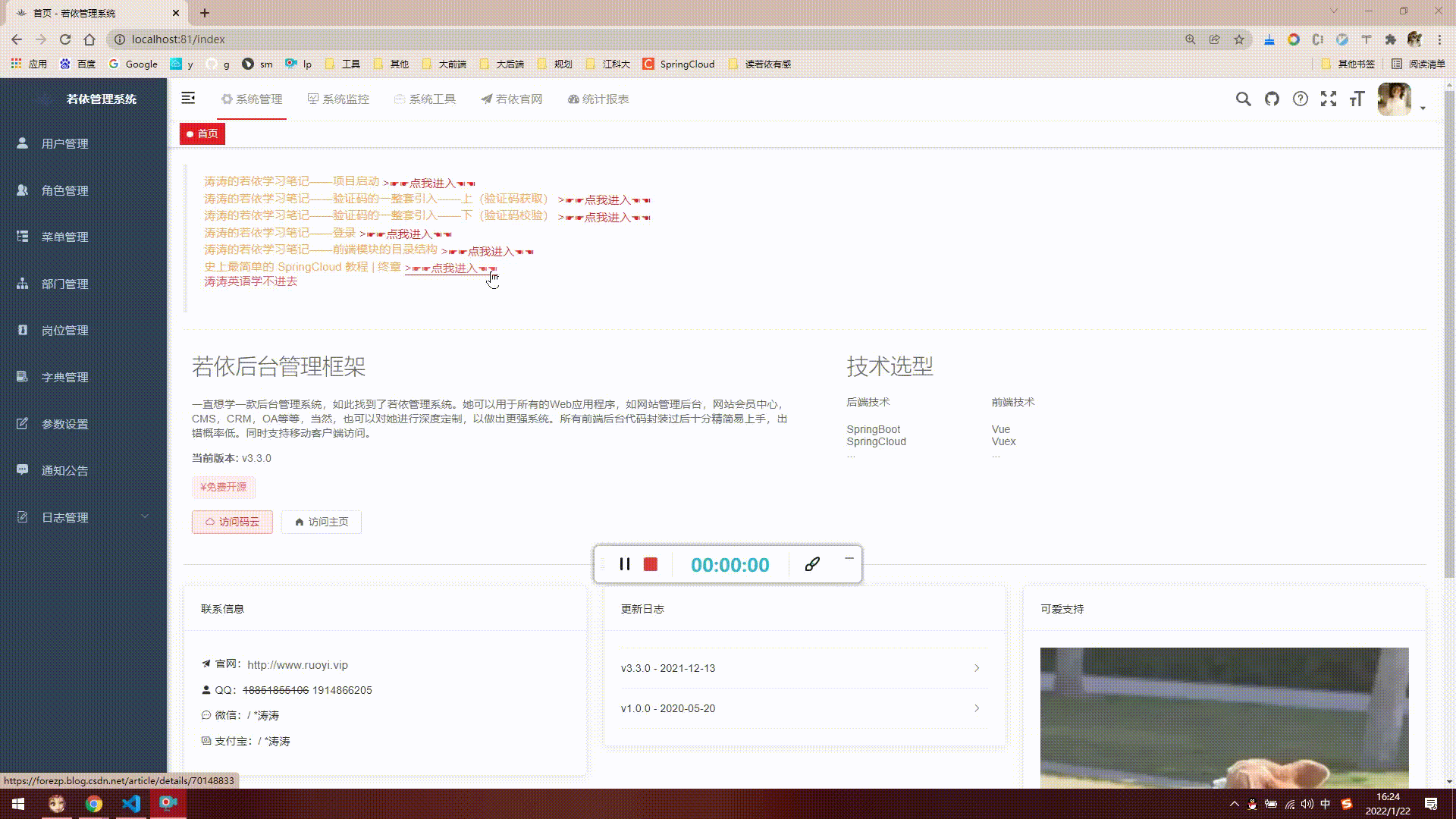Open the user avatar dropdown
Viewport: 1456px width, 819px height.
pyautogui.click(x=1394, y=99)
